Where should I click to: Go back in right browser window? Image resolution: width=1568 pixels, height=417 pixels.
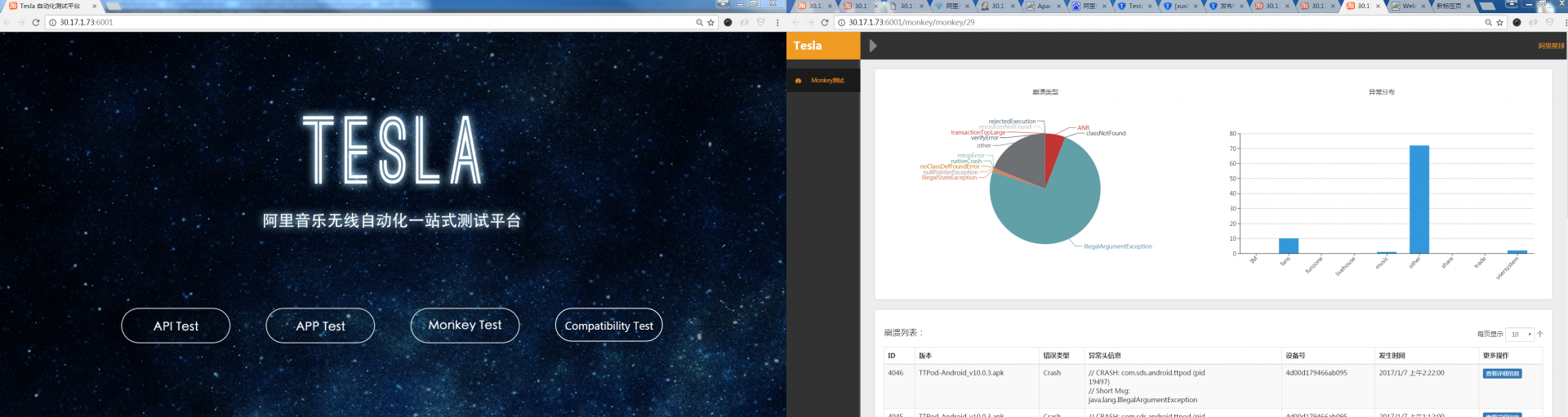point(796,22)
